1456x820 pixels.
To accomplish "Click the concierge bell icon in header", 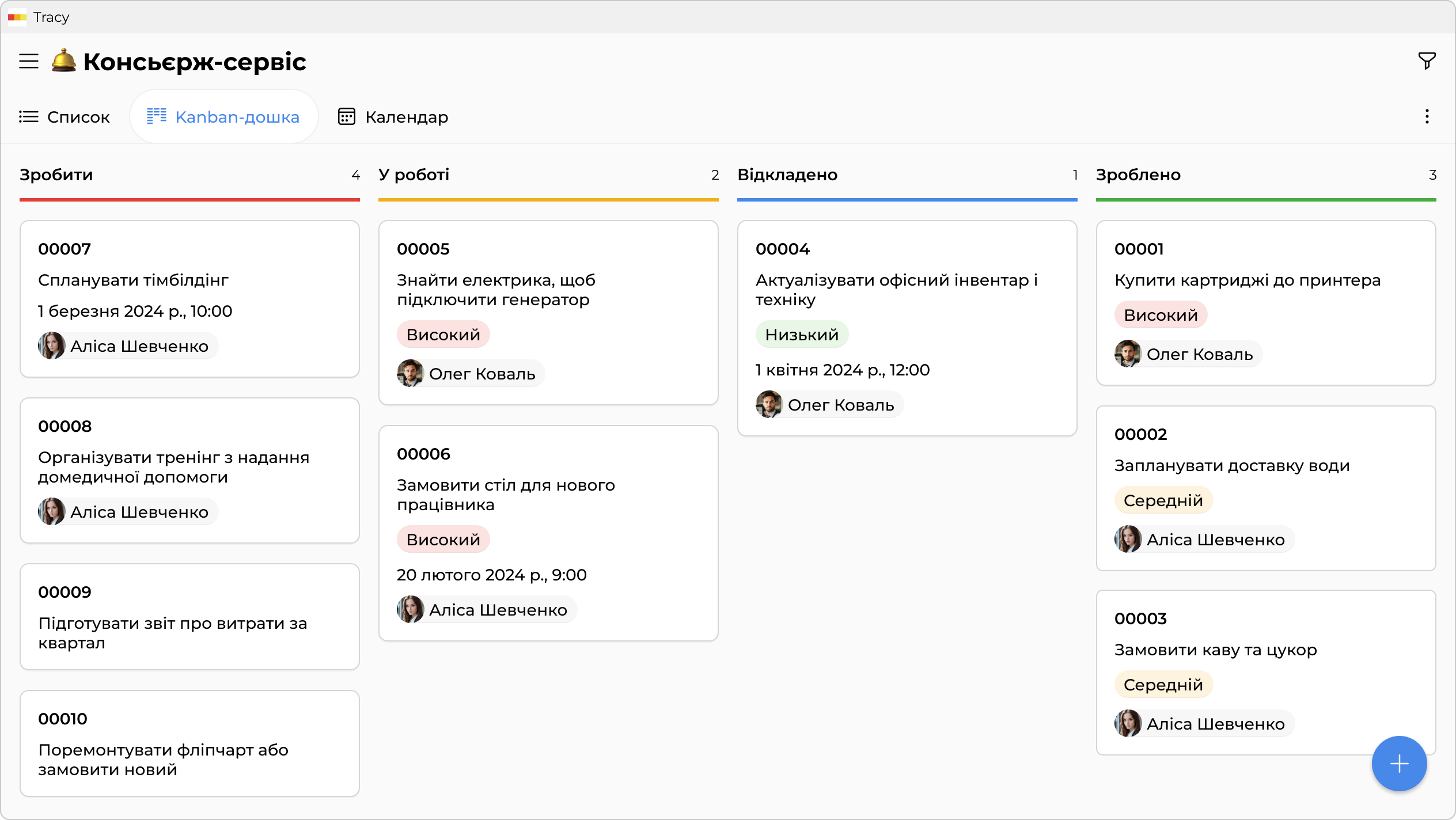I will coord(63,61).
